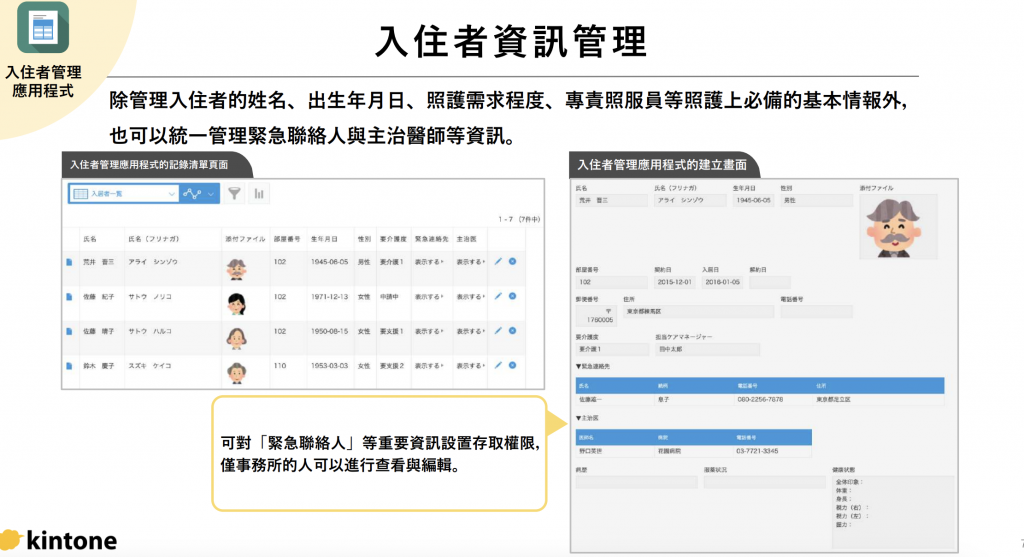Image resolution: width=1024 pixels, height=557 pixels.
Task: Click the 性別 field showing 男性
Action: pos(816,200)
